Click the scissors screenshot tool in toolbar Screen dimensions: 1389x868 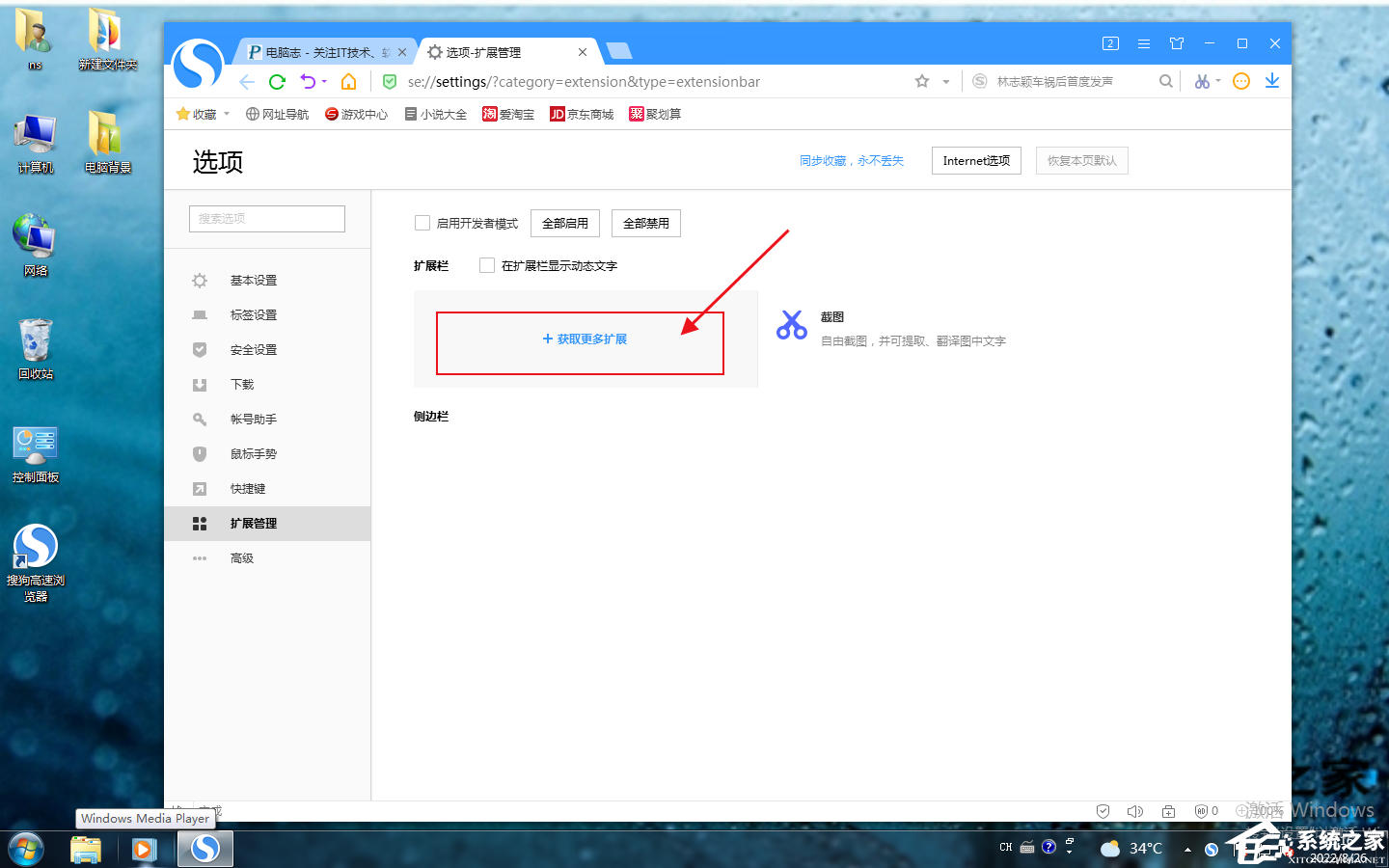point(1202,82)
